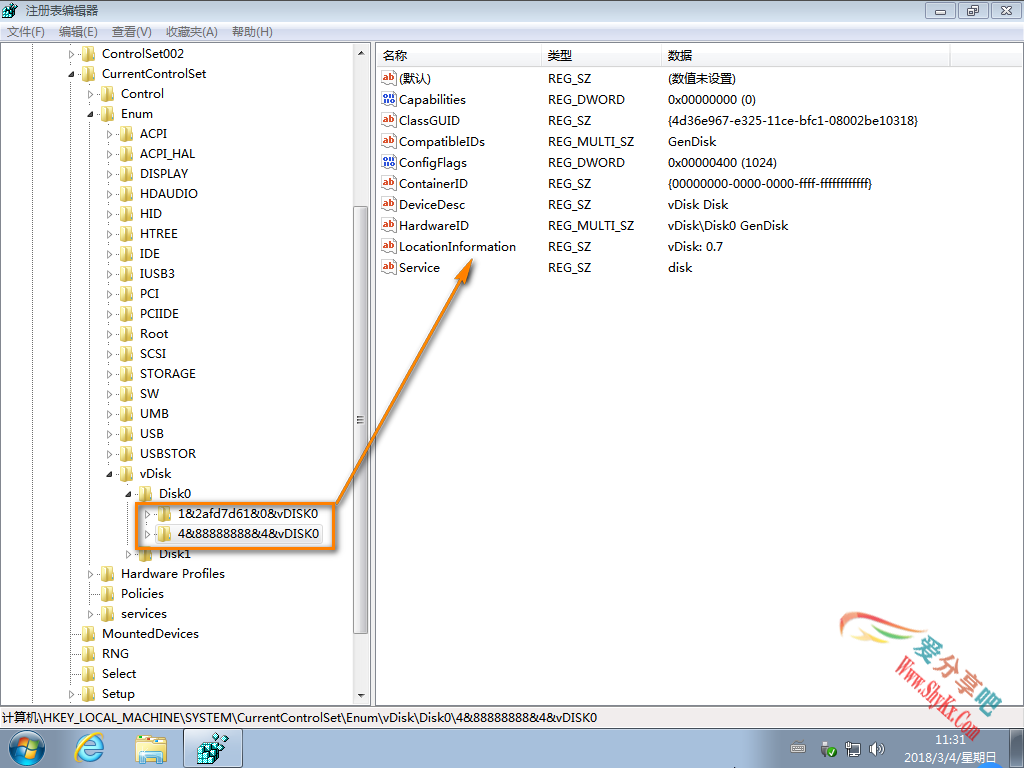This screenshot has height=768, width=1024.
Task: Select the PCIIDE folder icon
Action: point(126,314)
